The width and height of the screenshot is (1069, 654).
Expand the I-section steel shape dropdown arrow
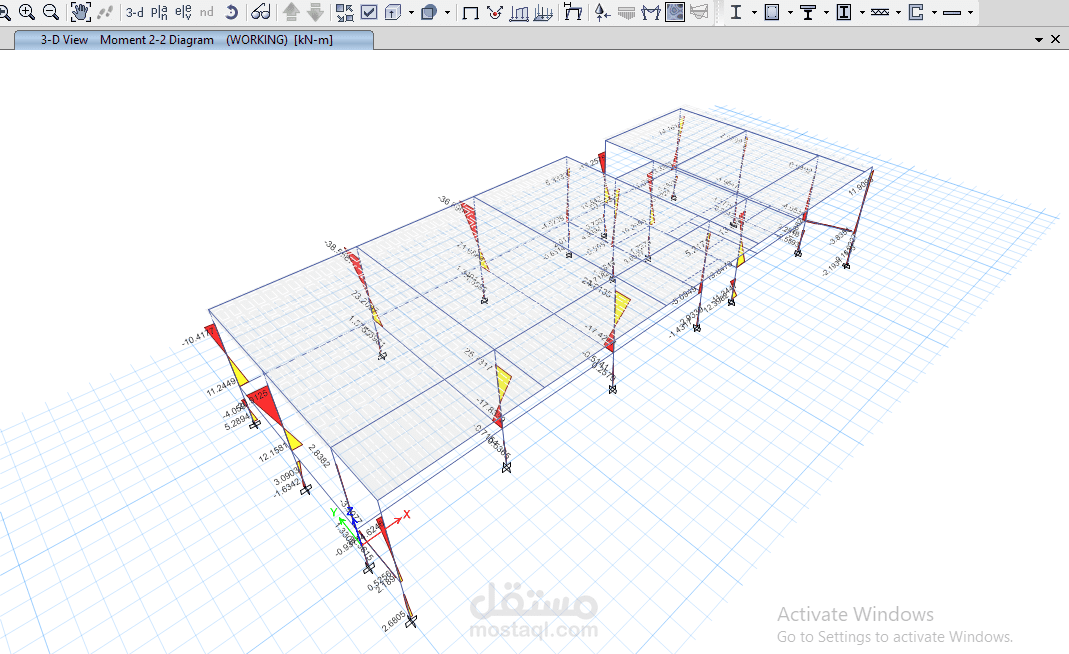(753, 13)
